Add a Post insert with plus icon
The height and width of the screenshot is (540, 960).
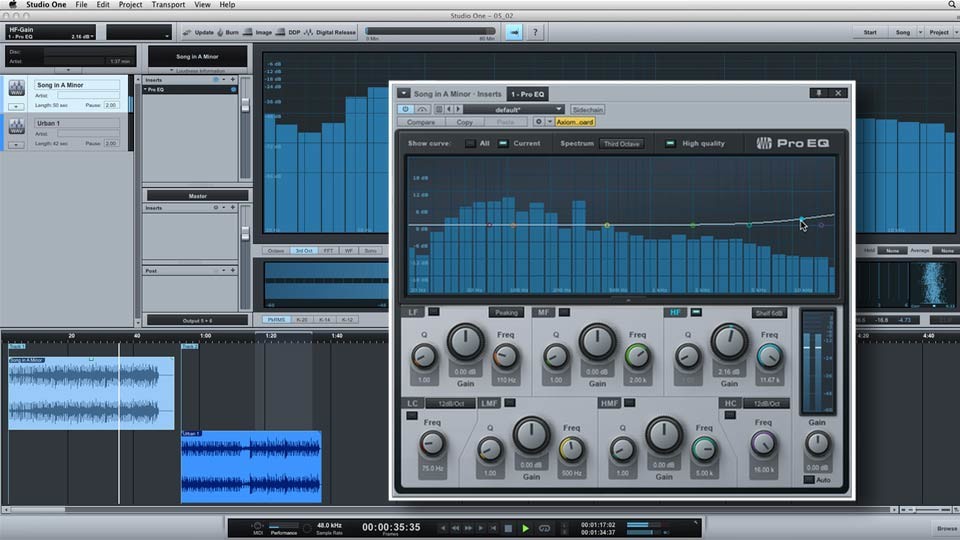click(x=233, y=270)
